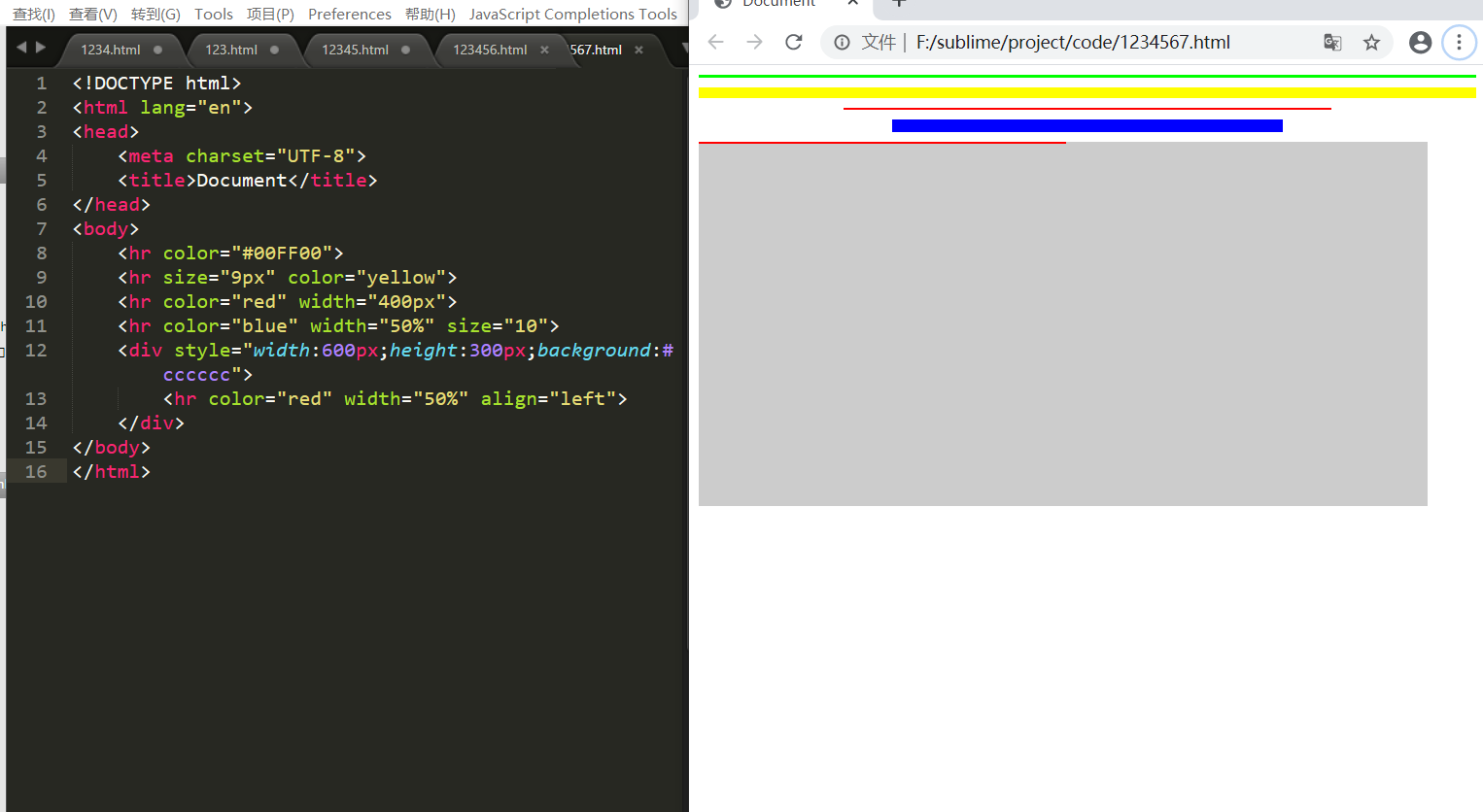Viewport: 1483px width, 812px height.
Task: Click the hr color="#00FF00" line
Action: point(230,254)
